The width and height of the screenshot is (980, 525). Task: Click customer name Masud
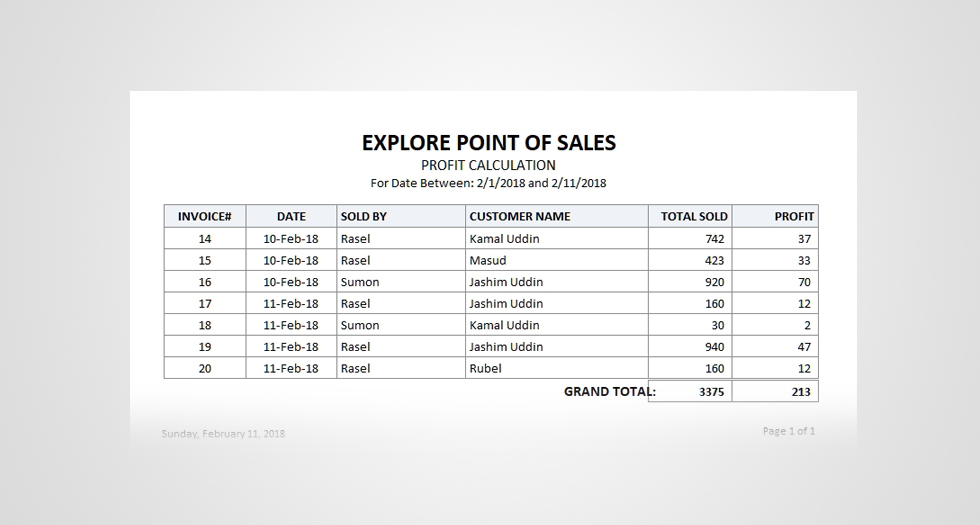tap(488, 261)
